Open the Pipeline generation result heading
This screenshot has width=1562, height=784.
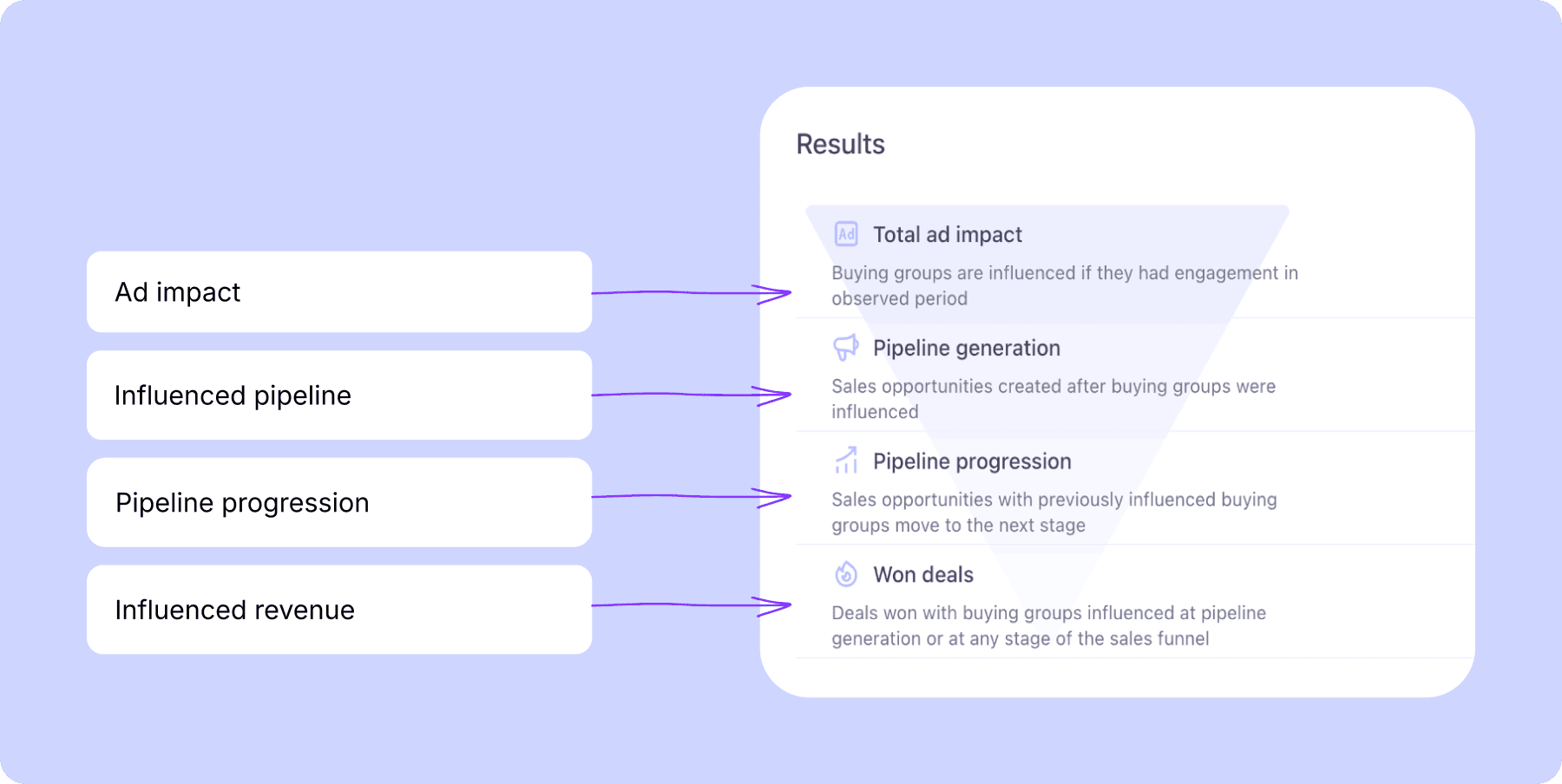coord(967,348)
